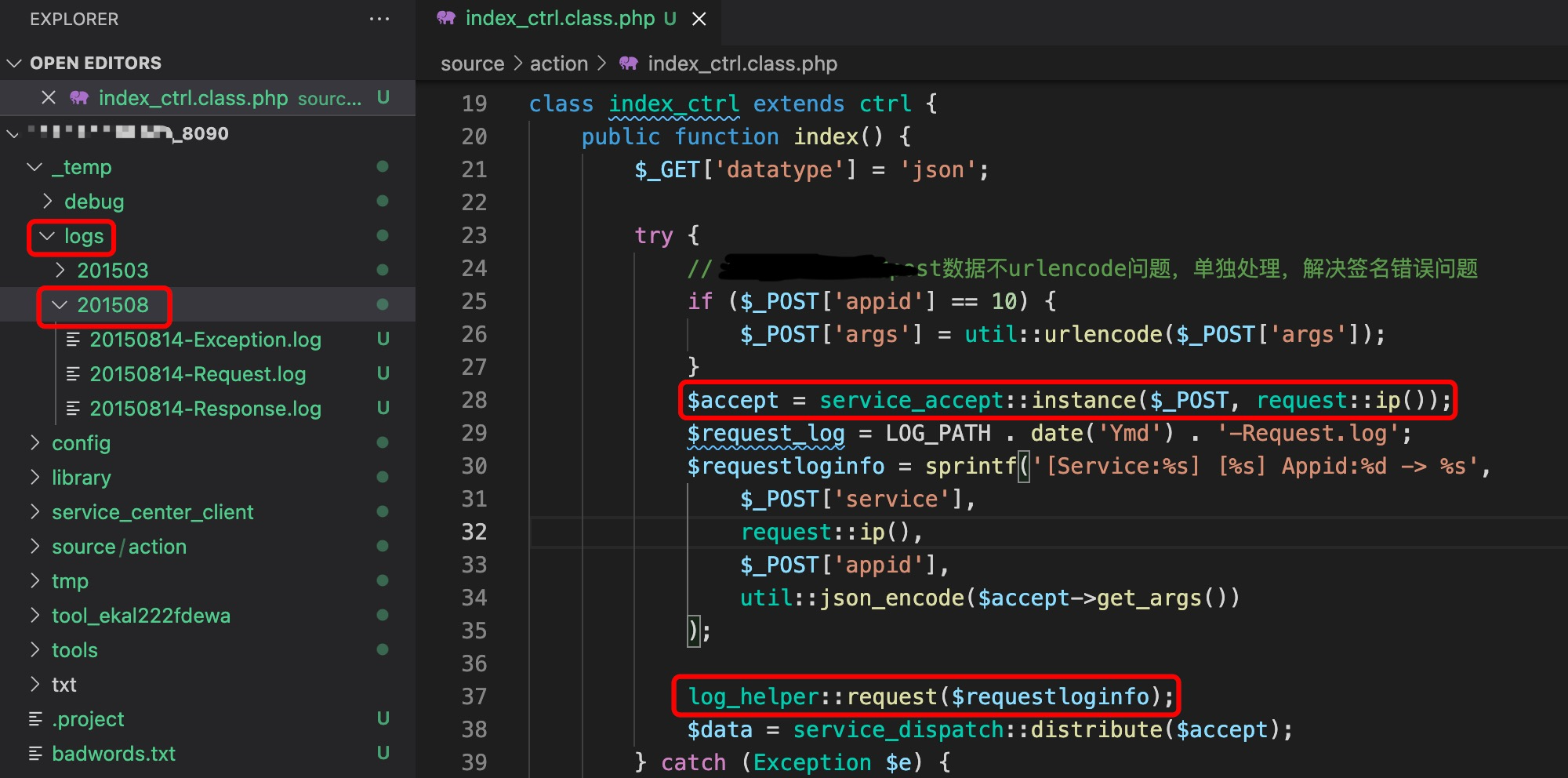Viewport: 1568px width, 778px height.
Task: Click the PHP elephant icon in the breadcrumb
Action: pos(629,64)
